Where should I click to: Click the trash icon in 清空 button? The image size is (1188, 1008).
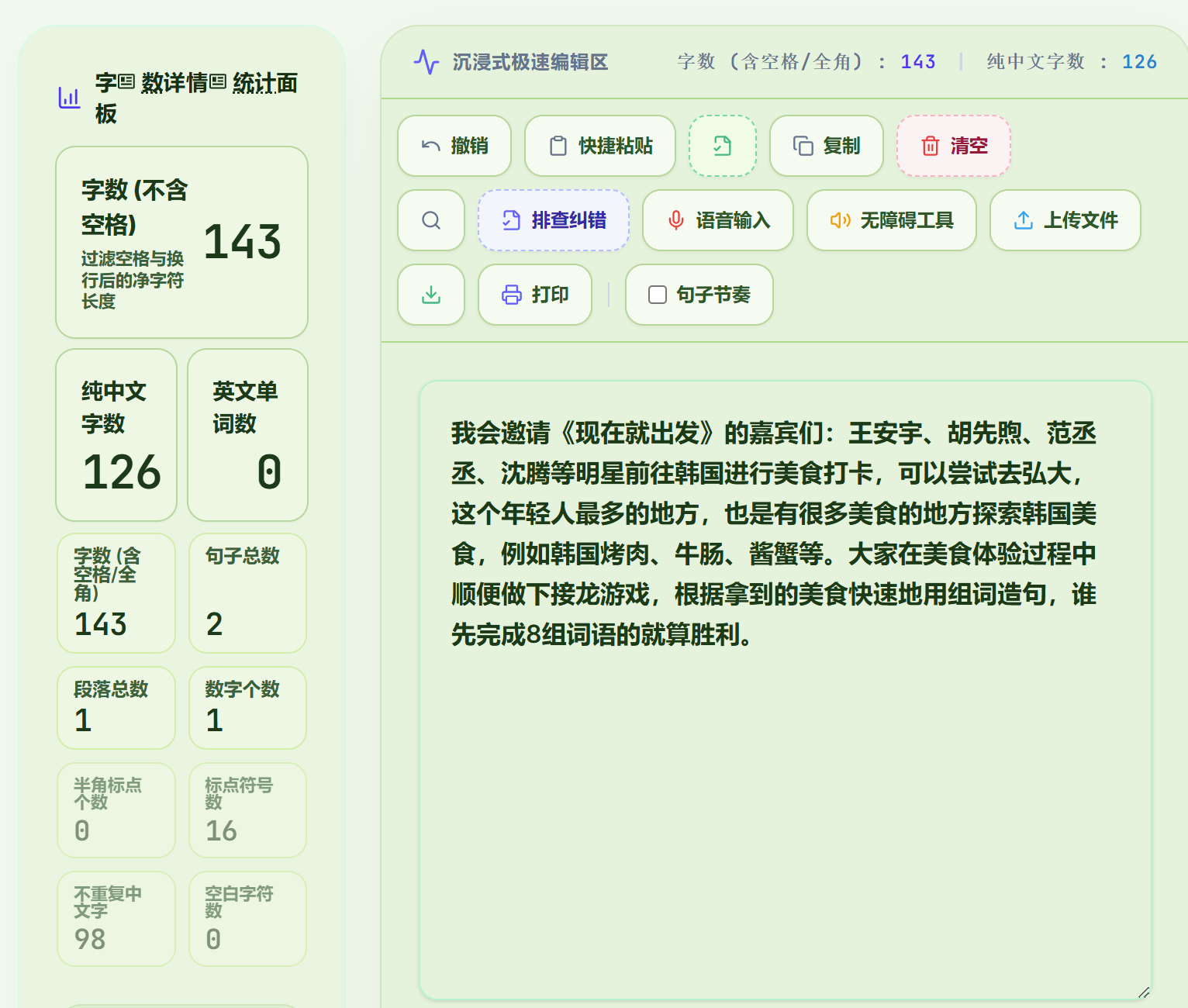coord(931,146)
